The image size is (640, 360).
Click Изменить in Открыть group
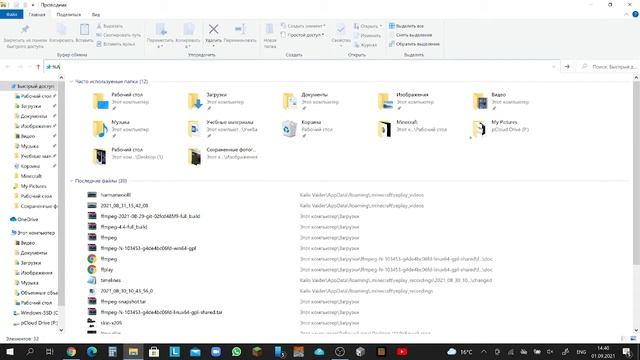coord(367,36)
